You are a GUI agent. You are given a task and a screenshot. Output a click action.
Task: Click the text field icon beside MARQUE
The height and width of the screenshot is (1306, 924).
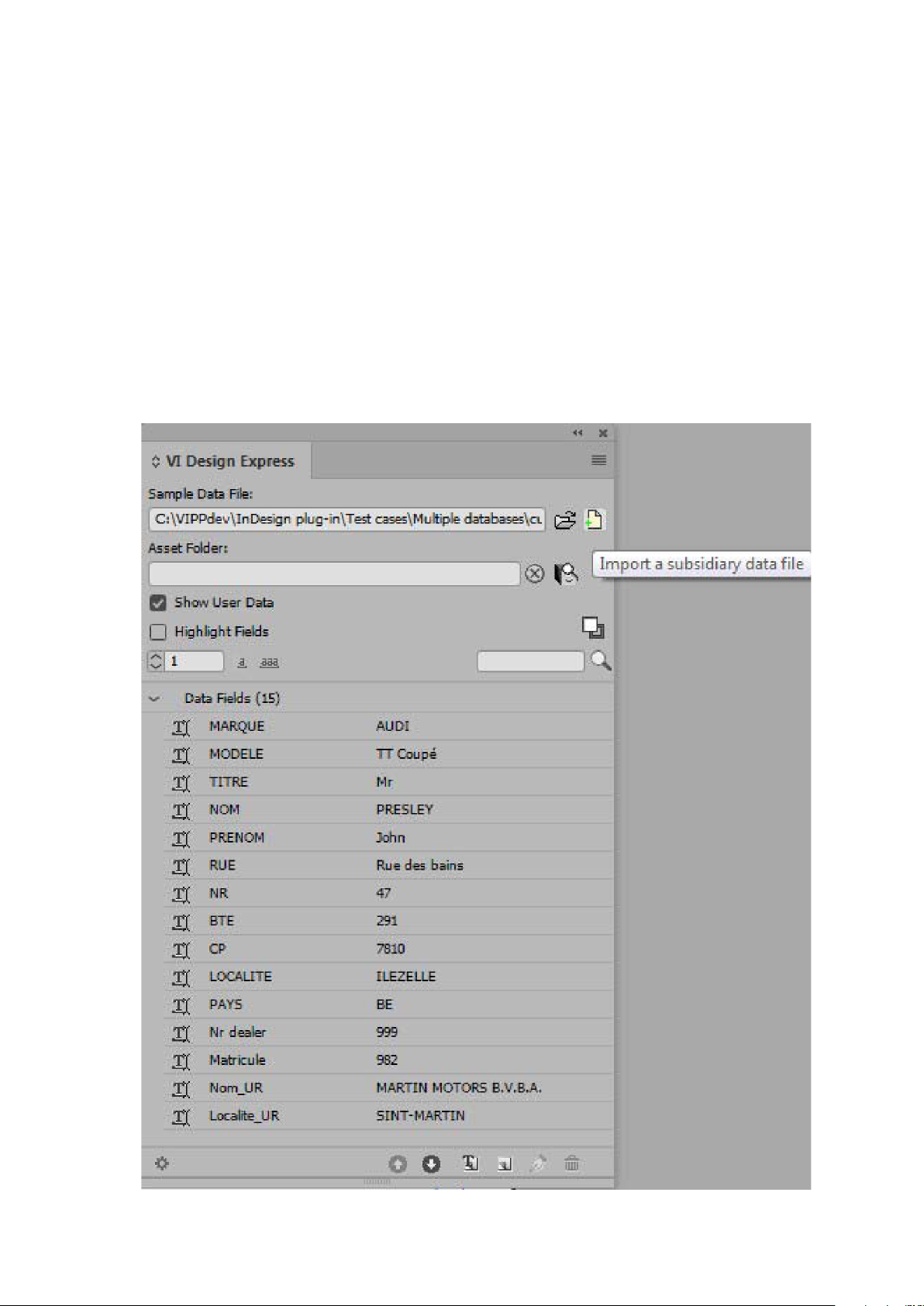181,727
